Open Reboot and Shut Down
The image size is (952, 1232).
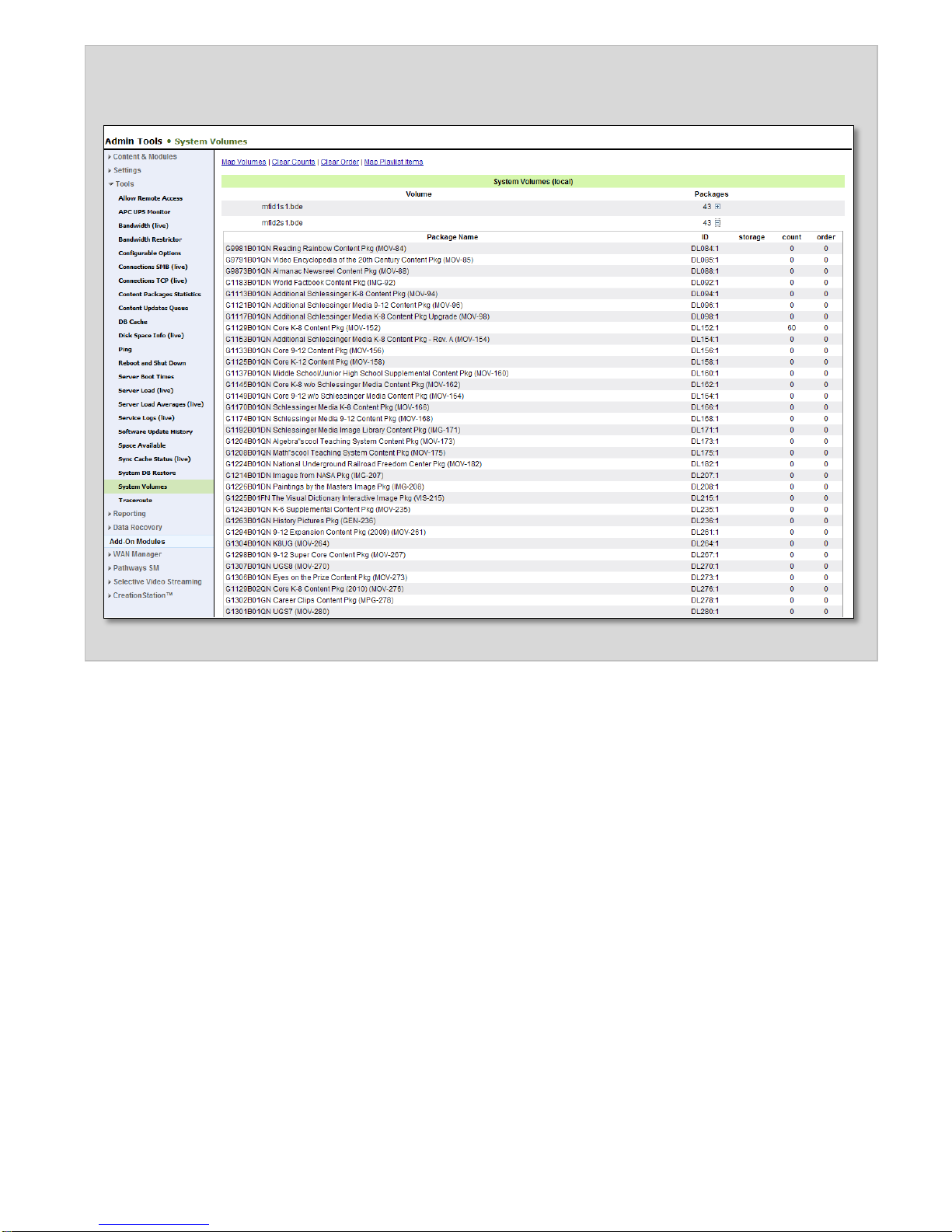152,363
